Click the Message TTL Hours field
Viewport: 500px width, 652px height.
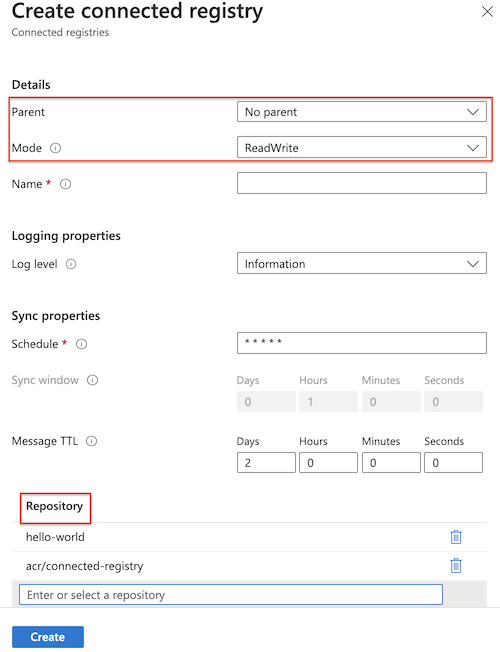coord(328,463)
